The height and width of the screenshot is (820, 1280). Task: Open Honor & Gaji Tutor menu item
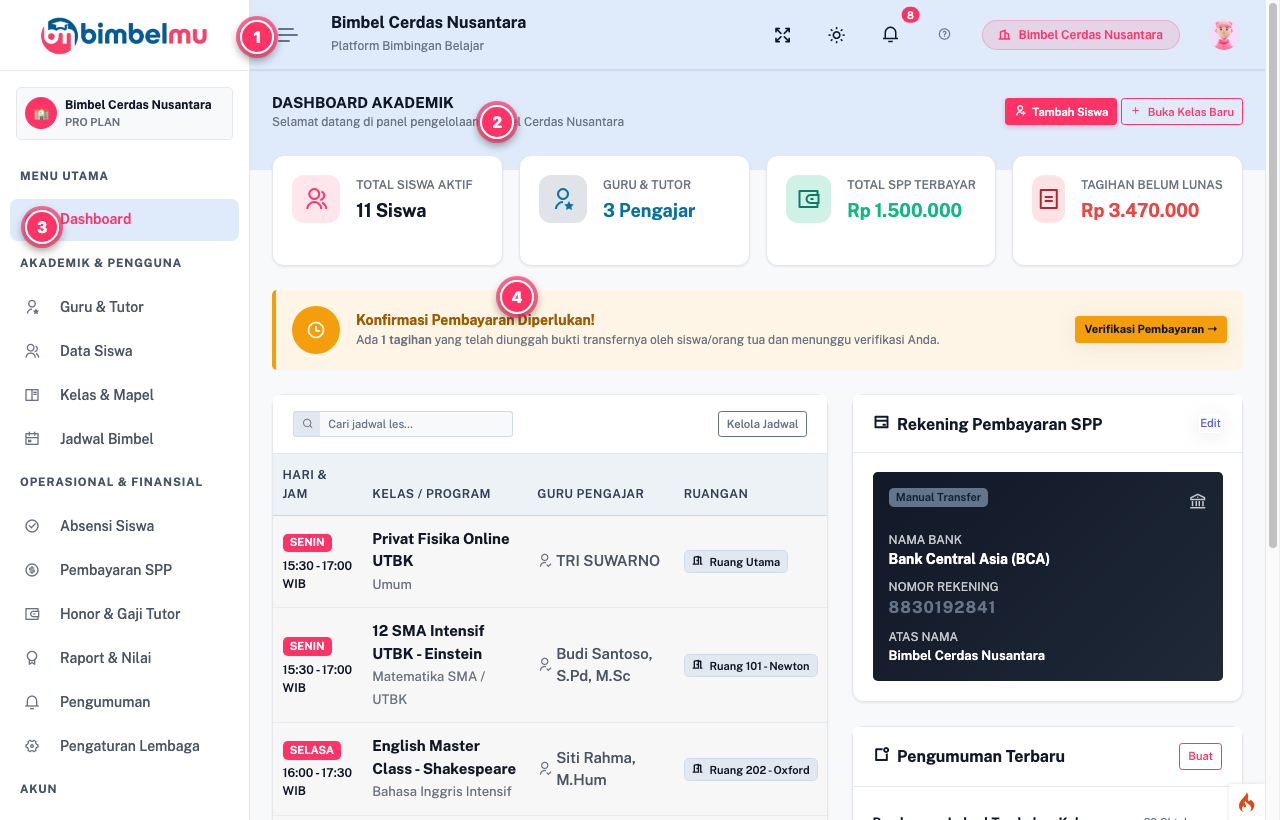click(124, 614)
